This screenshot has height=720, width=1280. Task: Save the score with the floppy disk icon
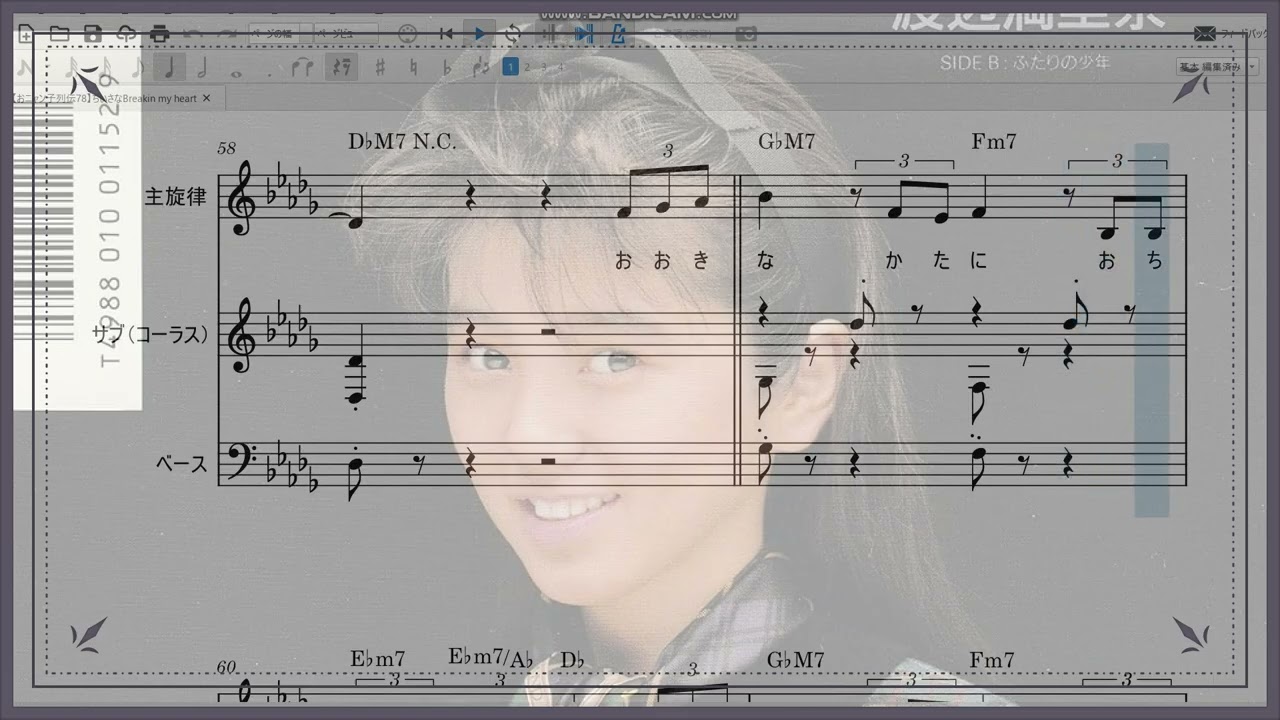[x=92, y=34]
